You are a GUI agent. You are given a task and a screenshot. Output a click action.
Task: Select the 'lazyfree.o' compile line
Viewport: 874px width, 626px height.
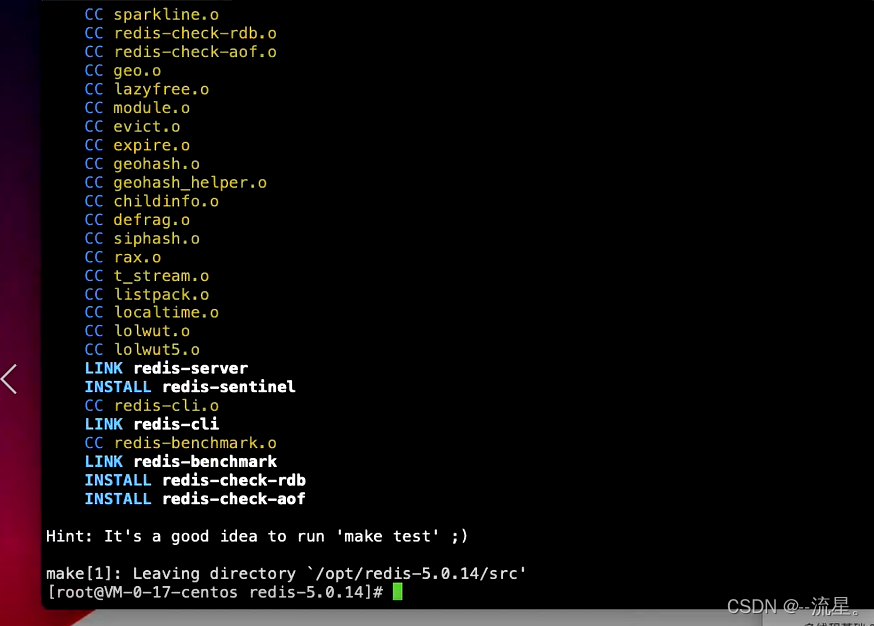(x=147, y=89)
